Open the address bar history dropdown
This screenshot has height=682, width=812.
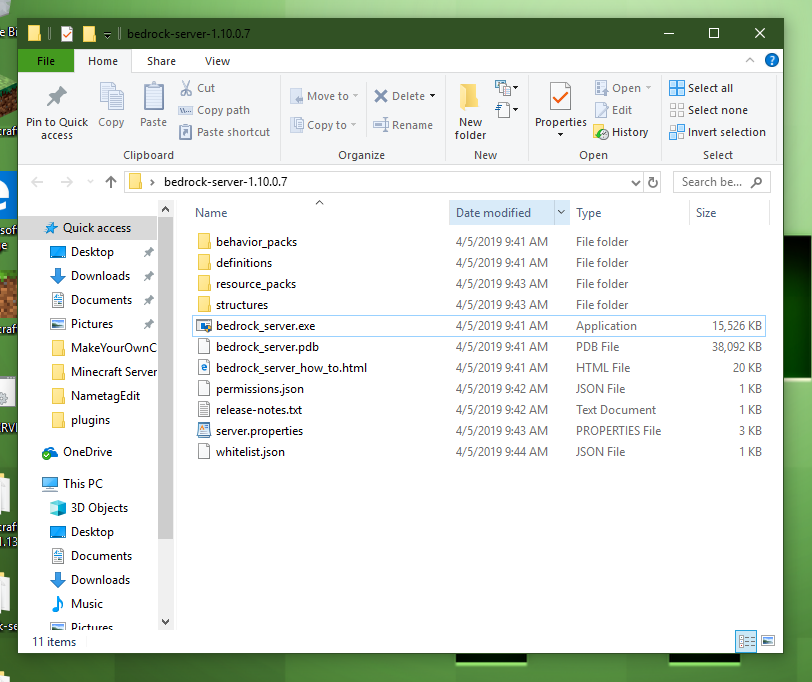coord(635,182)
